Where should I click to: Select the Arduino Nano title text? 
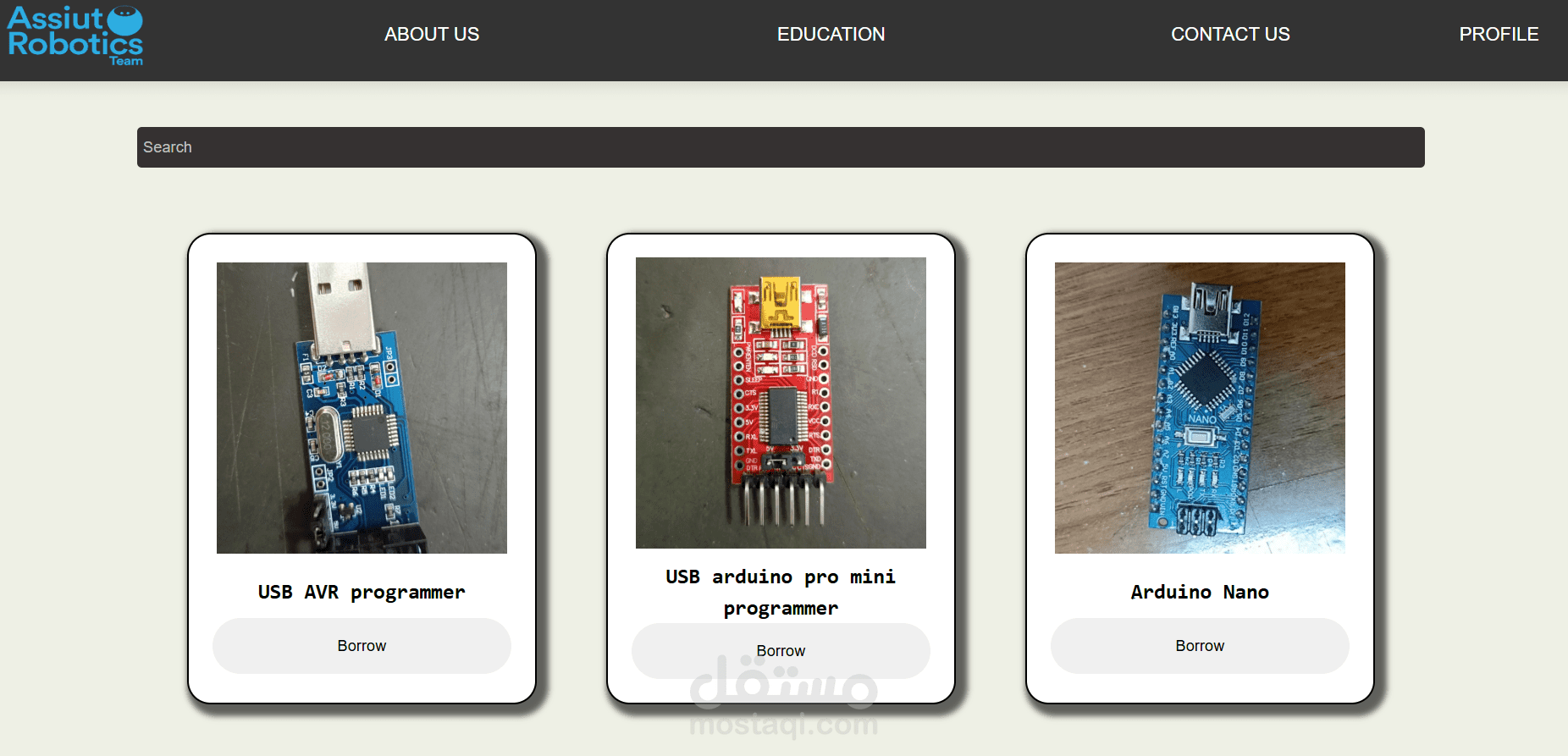tap(1200, 592)
